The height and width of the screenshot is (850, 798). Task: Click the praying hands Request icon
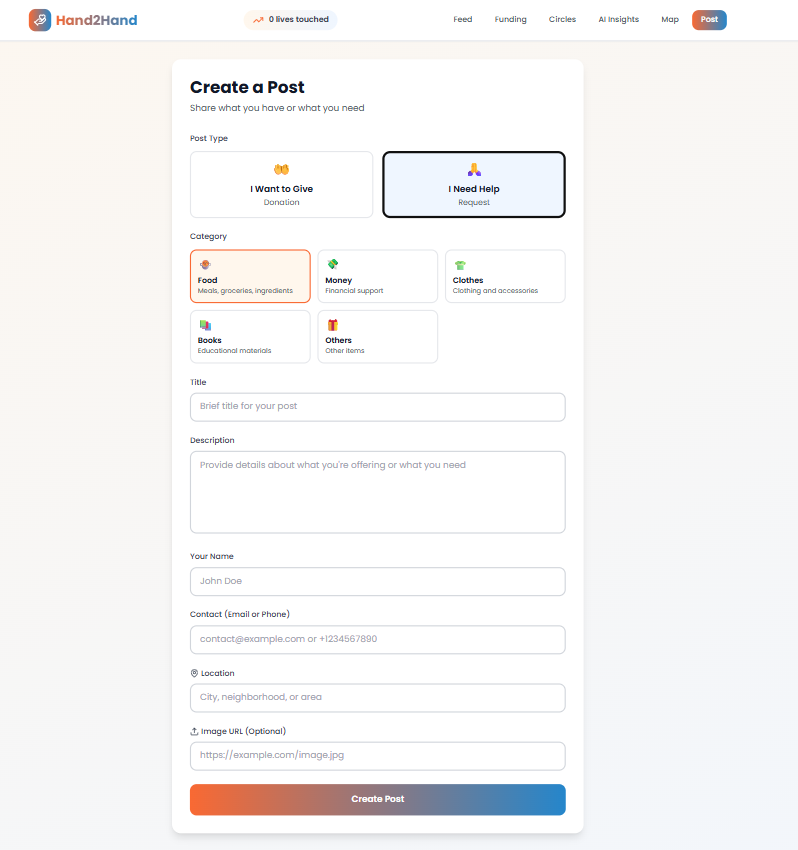click(474, 170)
